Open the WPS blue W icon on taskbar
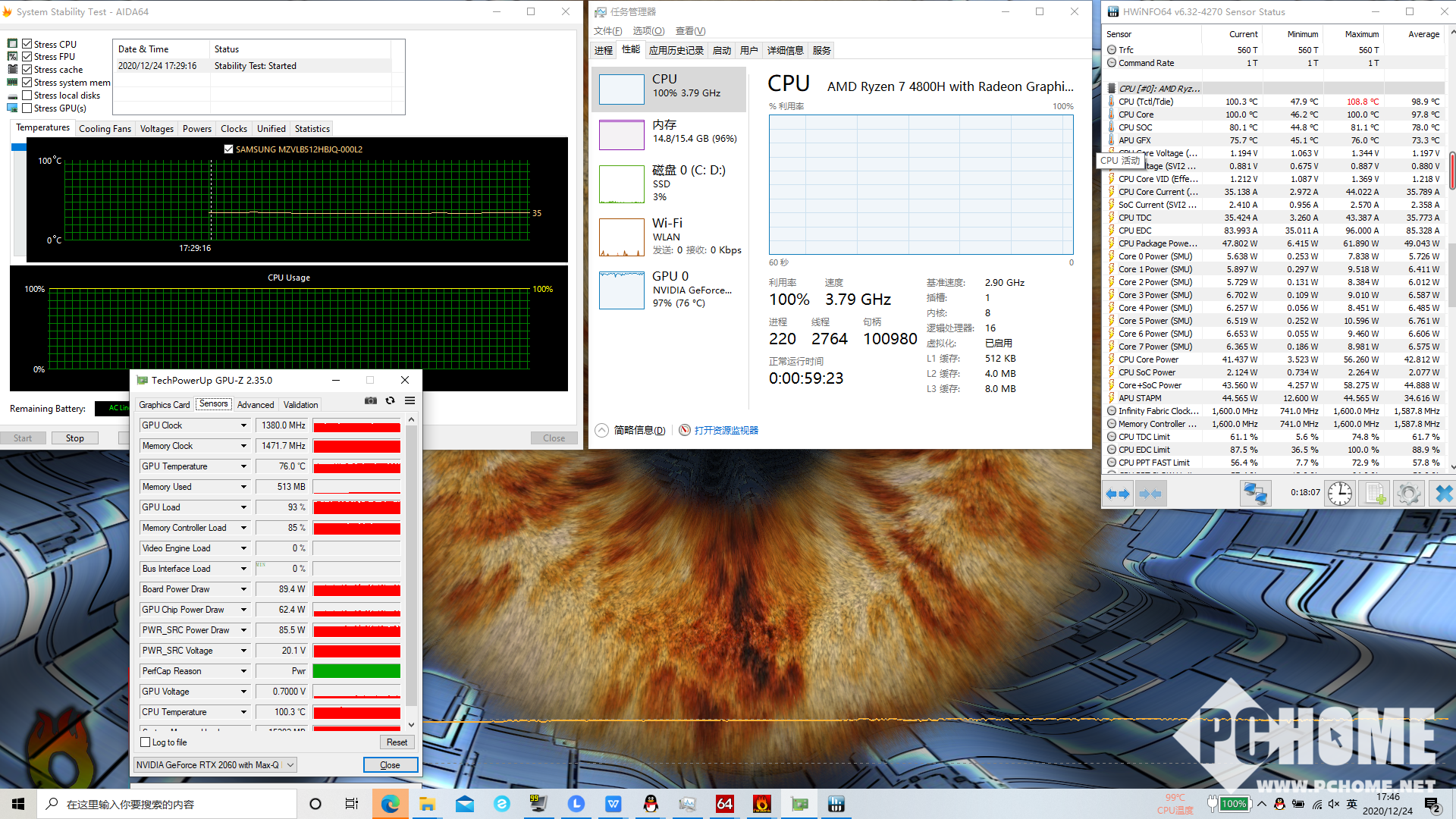Screen dimensions: 1456x819 point(613,804)
